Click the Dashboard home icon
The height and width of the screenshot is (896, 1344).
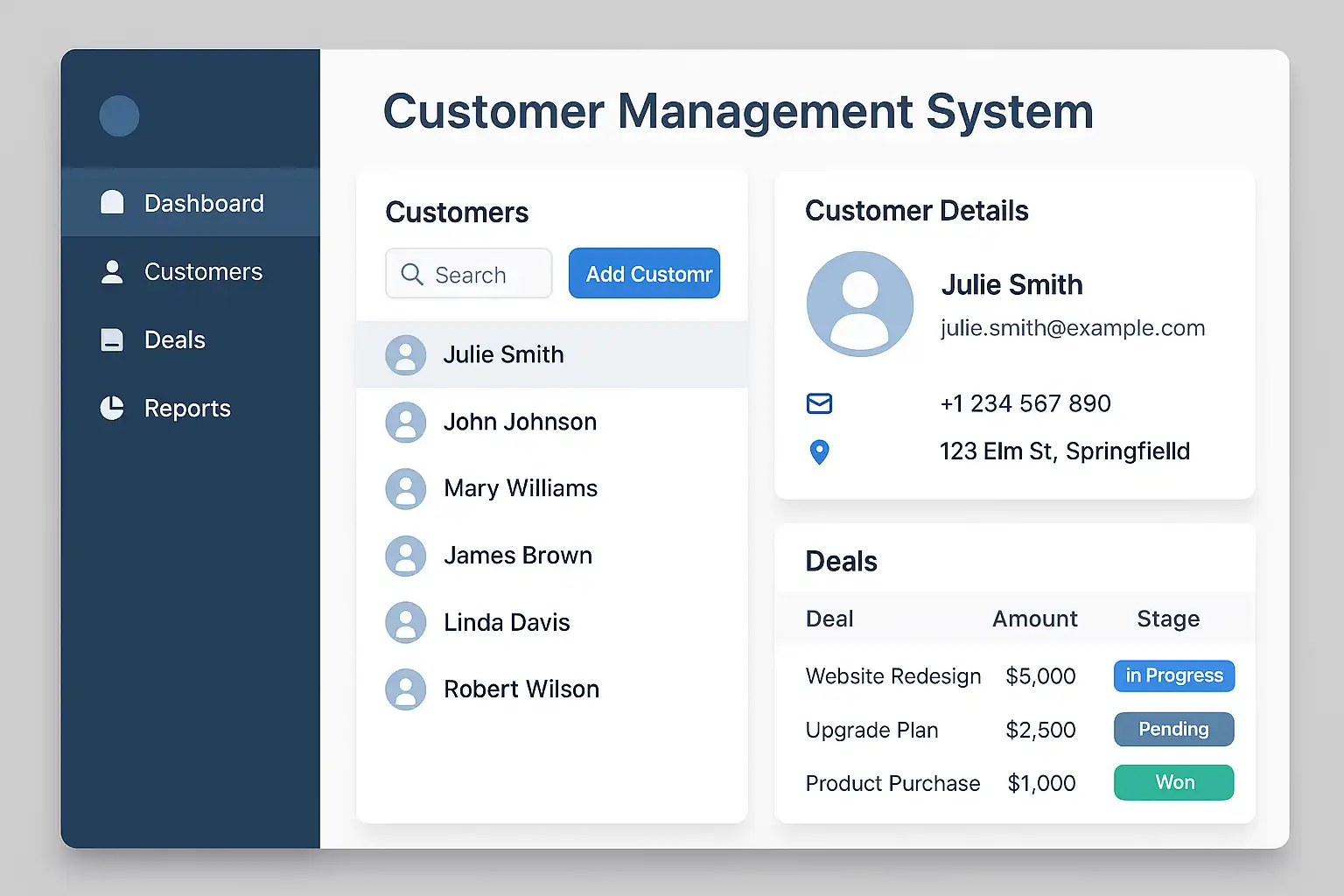click(112, 202)
